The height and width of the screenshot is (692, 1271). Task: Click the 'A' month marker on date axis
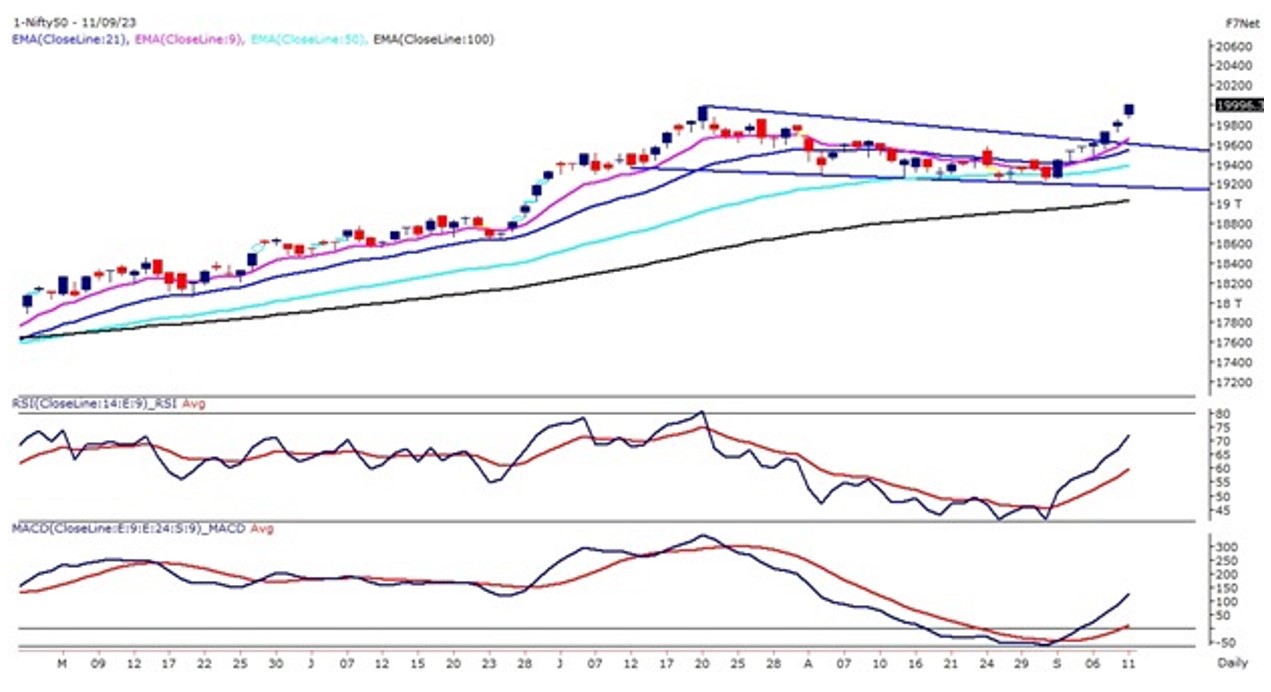[x=806, y=662]
